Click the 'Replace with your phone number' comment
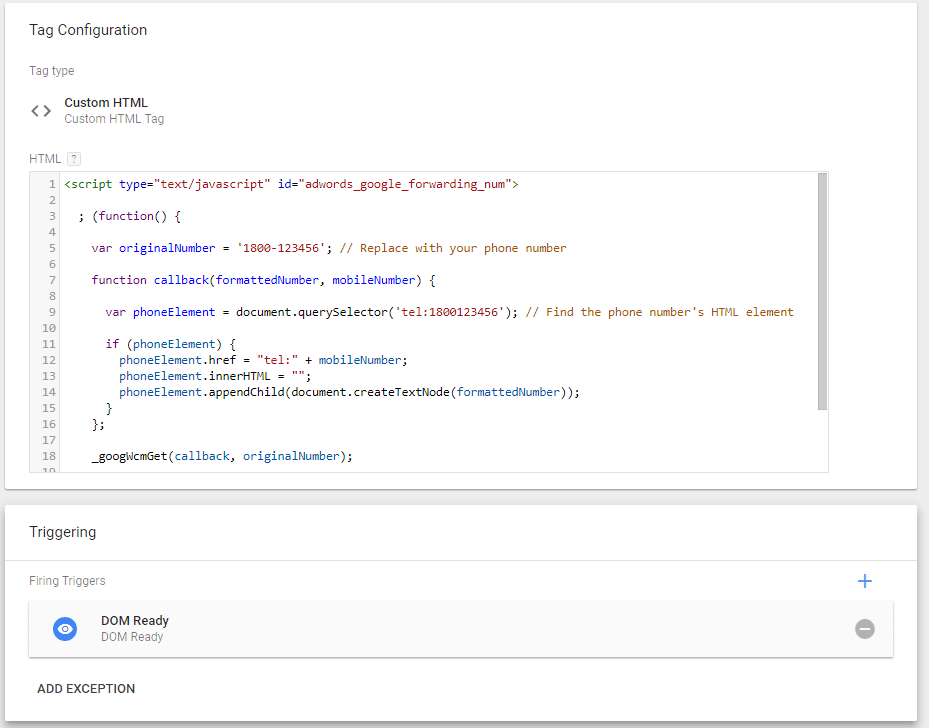This screenshot has height=728, width=929. pos(453,248)
